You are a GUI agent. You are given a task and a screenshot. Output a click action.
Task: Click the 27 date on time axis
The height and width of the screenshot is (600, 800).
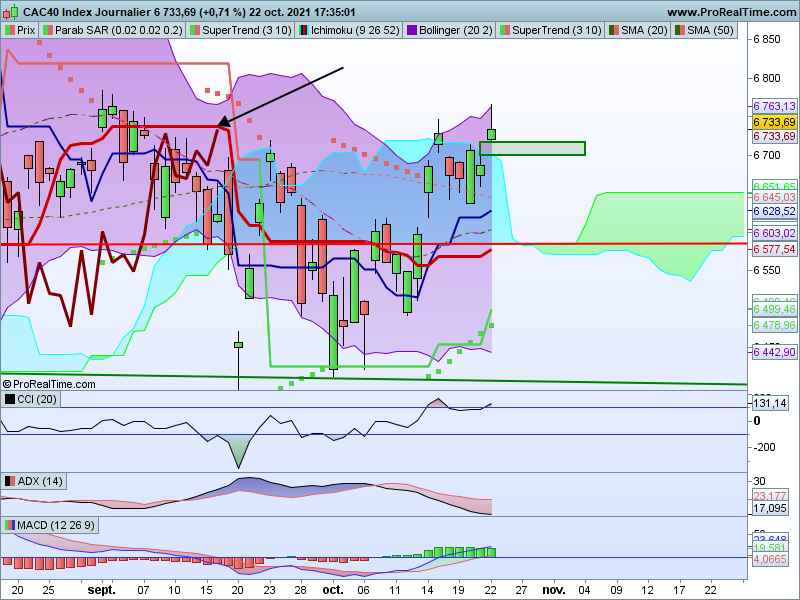pyautogui.click(x=521, y=590)
